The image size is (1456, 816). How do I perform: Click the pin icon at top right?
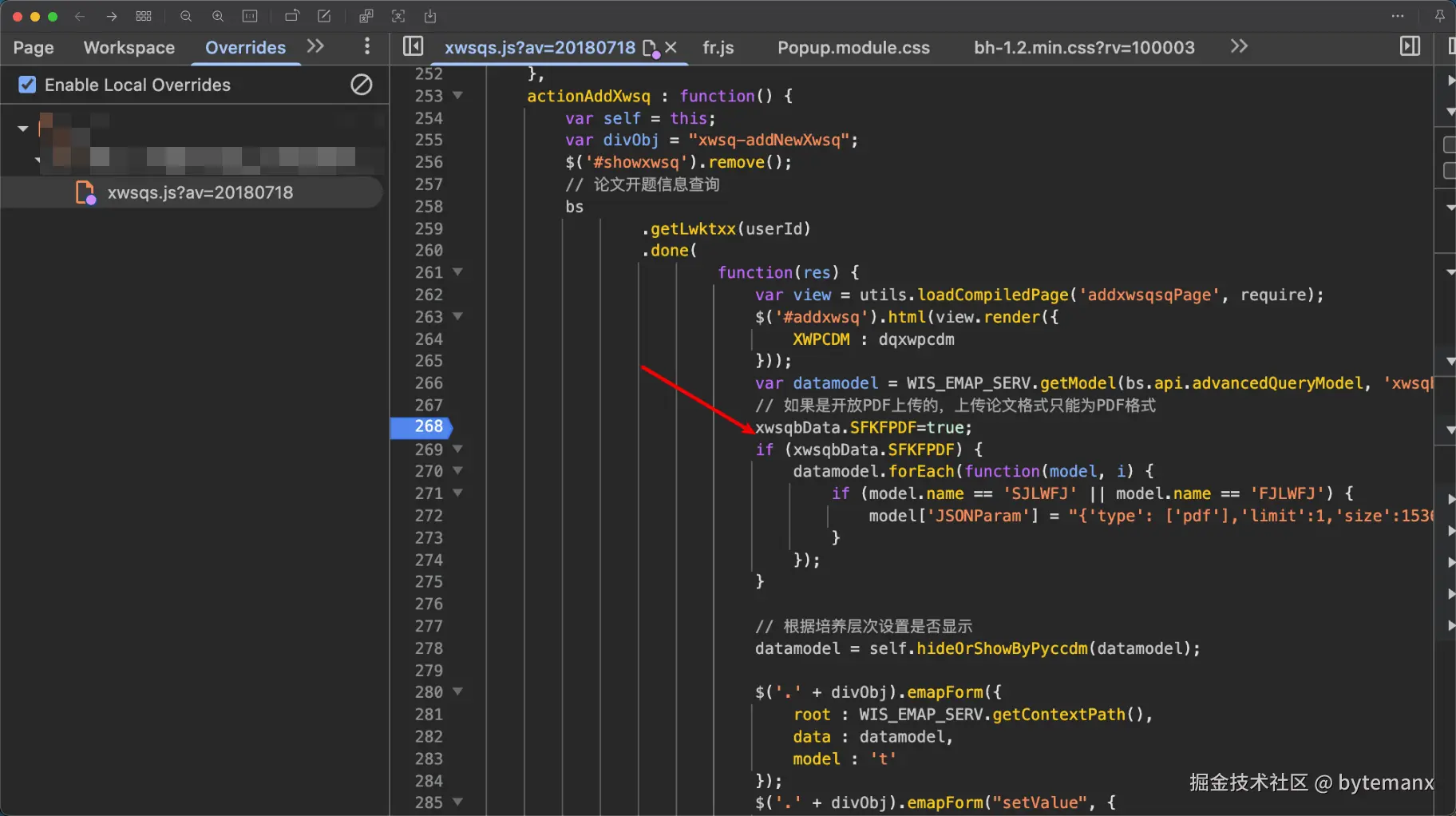click(1439, 16)
